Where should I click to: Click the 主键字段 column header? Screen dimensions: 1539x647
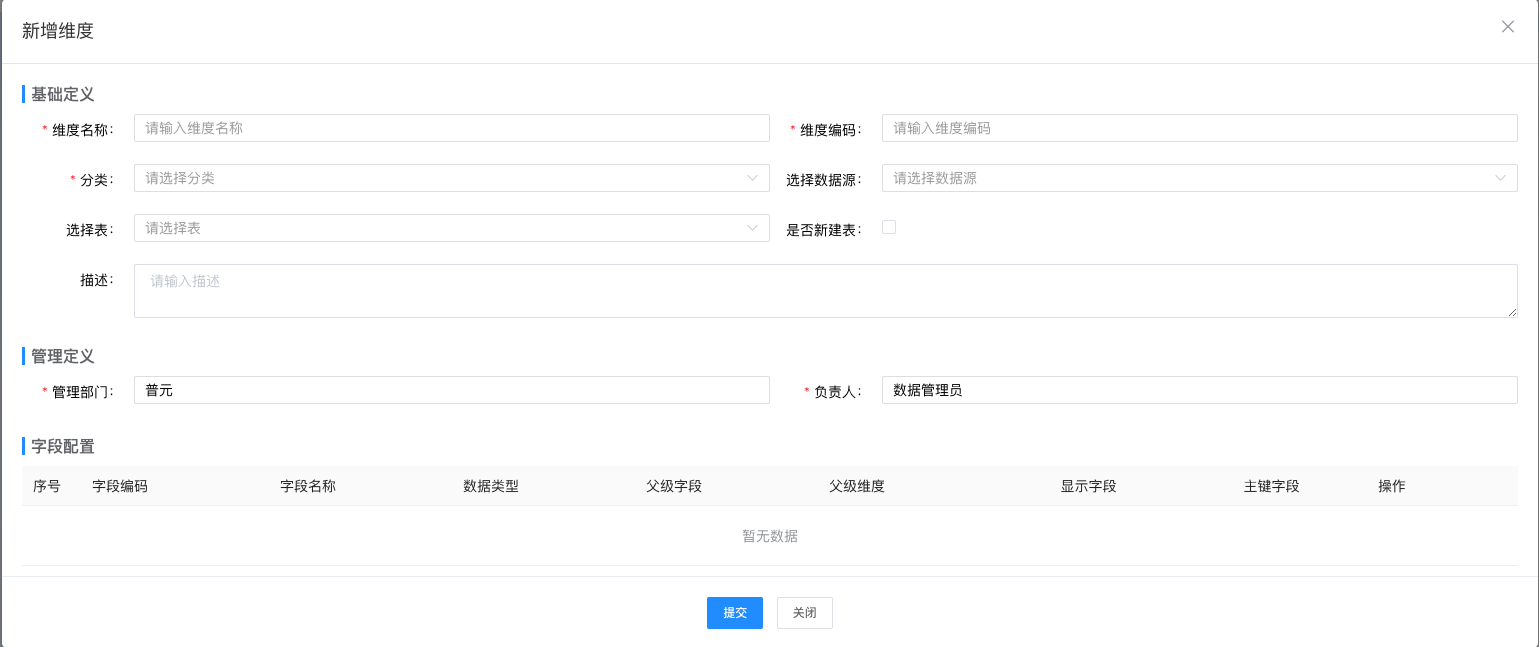pos(1271,487)
